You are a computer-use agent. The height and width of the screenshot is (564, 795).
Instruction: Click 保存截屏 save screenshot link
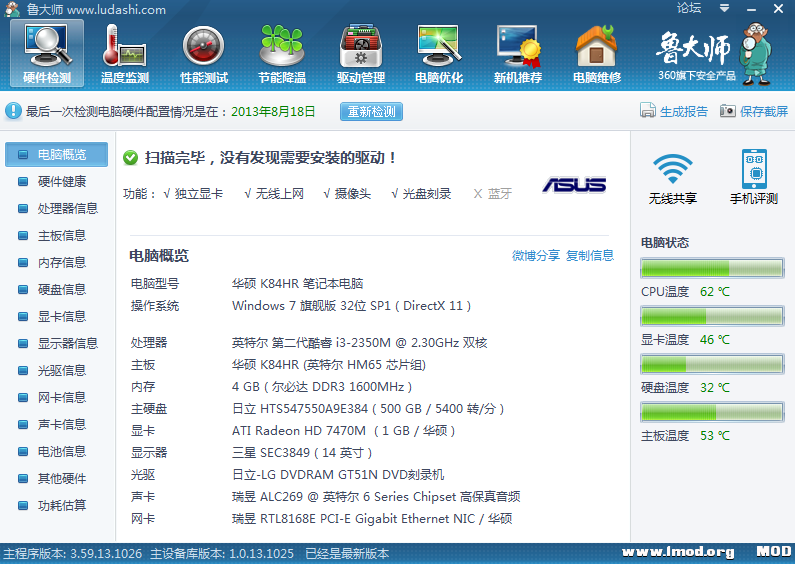coord(764,111)
